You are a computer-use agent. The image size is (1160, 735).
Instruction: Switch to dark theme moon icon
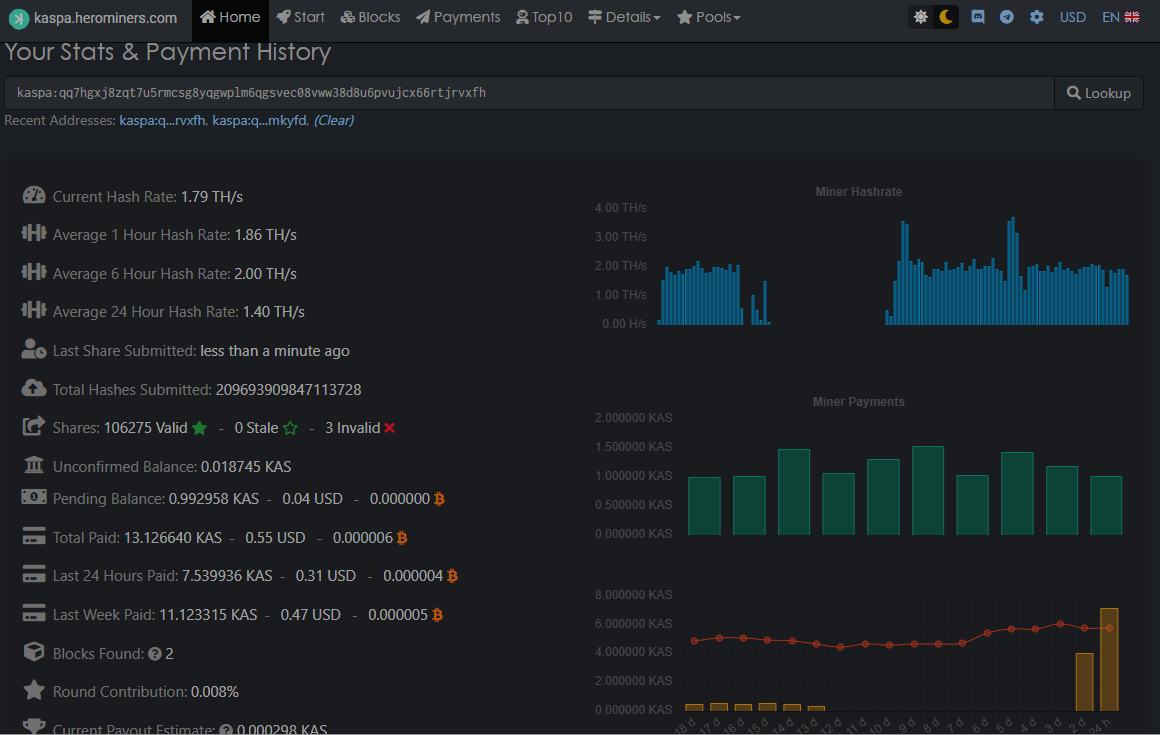(x=946, y=17)
